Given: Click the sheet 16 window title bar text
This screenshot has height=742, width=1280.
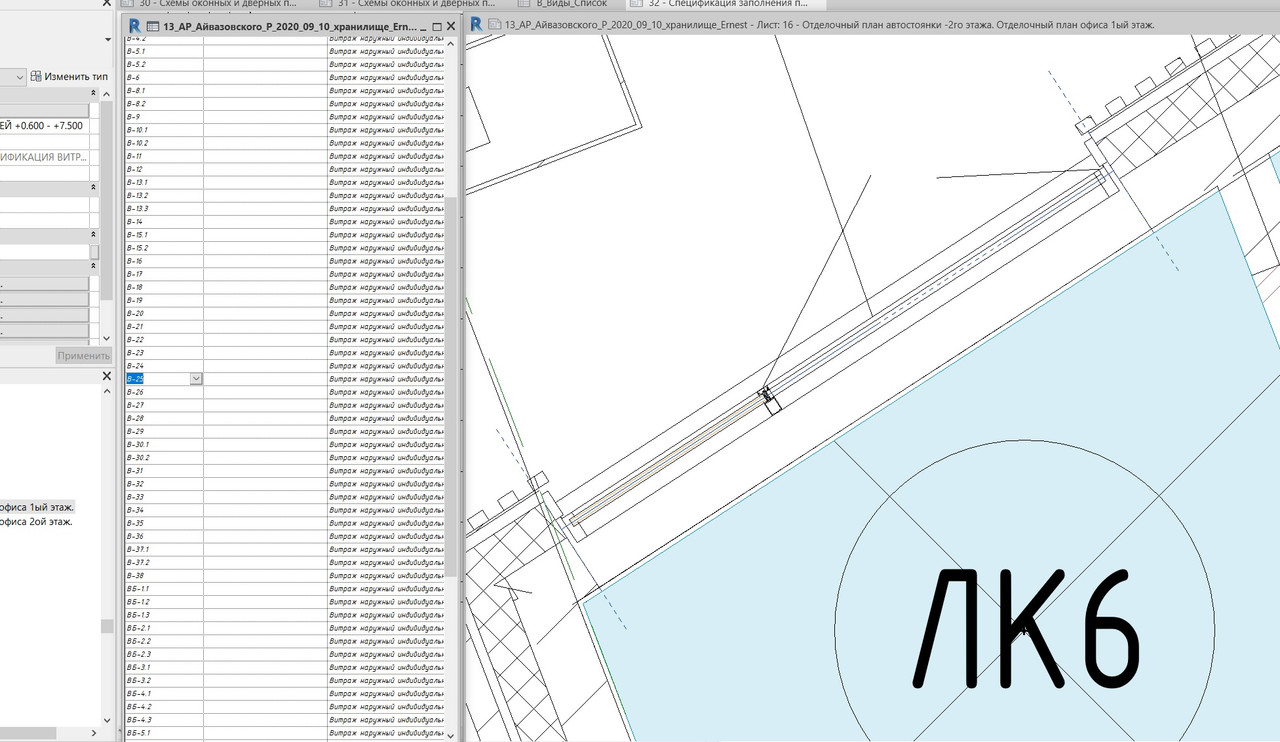Looking at the screenshot, I should [x=830, y=24].
